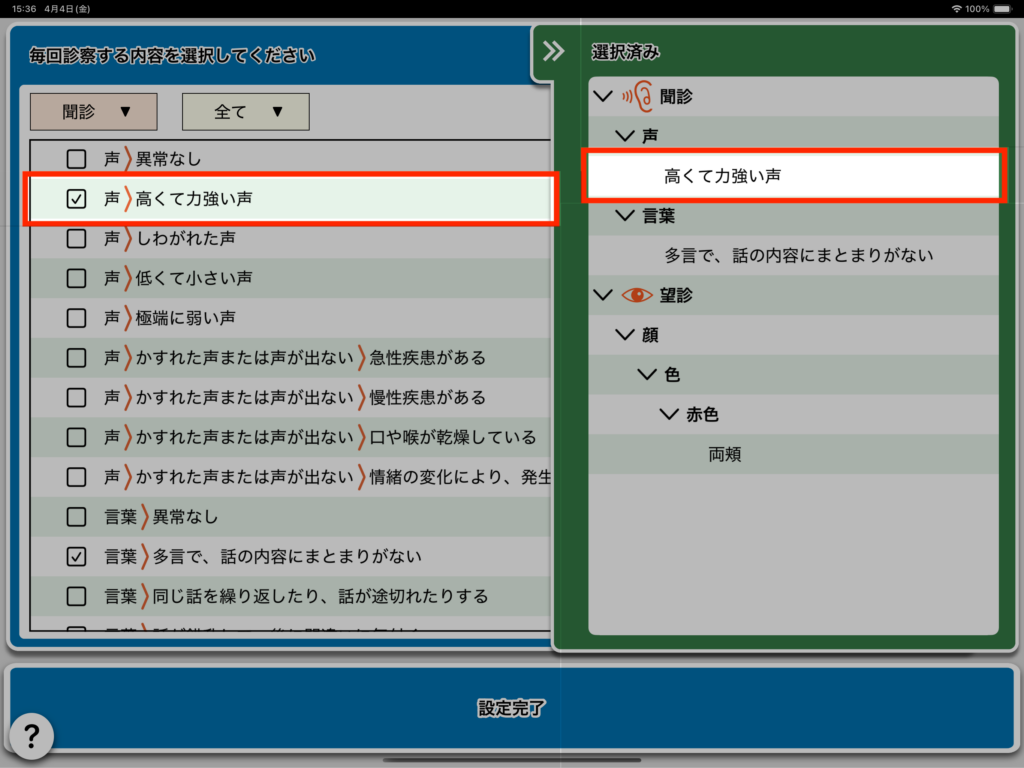1024x768 pixels.
Task: Collapse the 赤色 tree node chevron
Action: point(669,415)
